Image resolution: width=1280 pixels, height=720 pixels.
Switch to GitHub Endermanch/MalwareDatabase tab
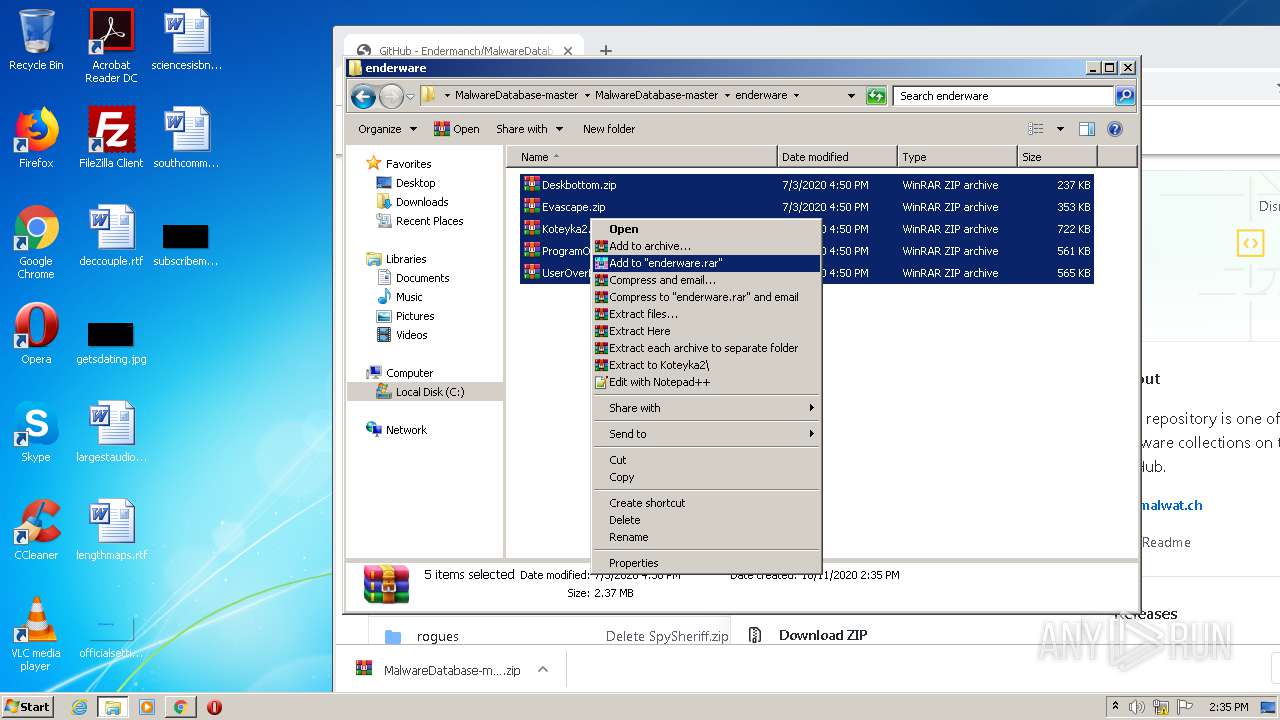pyautogui.click(x=464, y=50)
